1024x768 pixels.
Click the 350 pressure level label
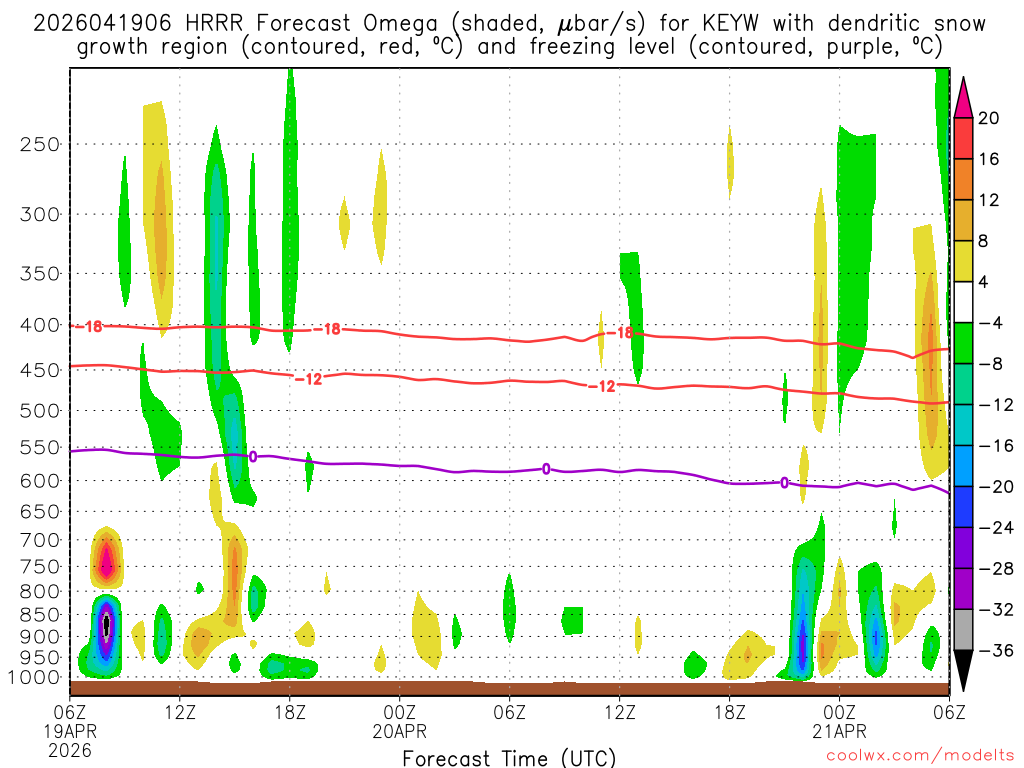tap(40, 274)
